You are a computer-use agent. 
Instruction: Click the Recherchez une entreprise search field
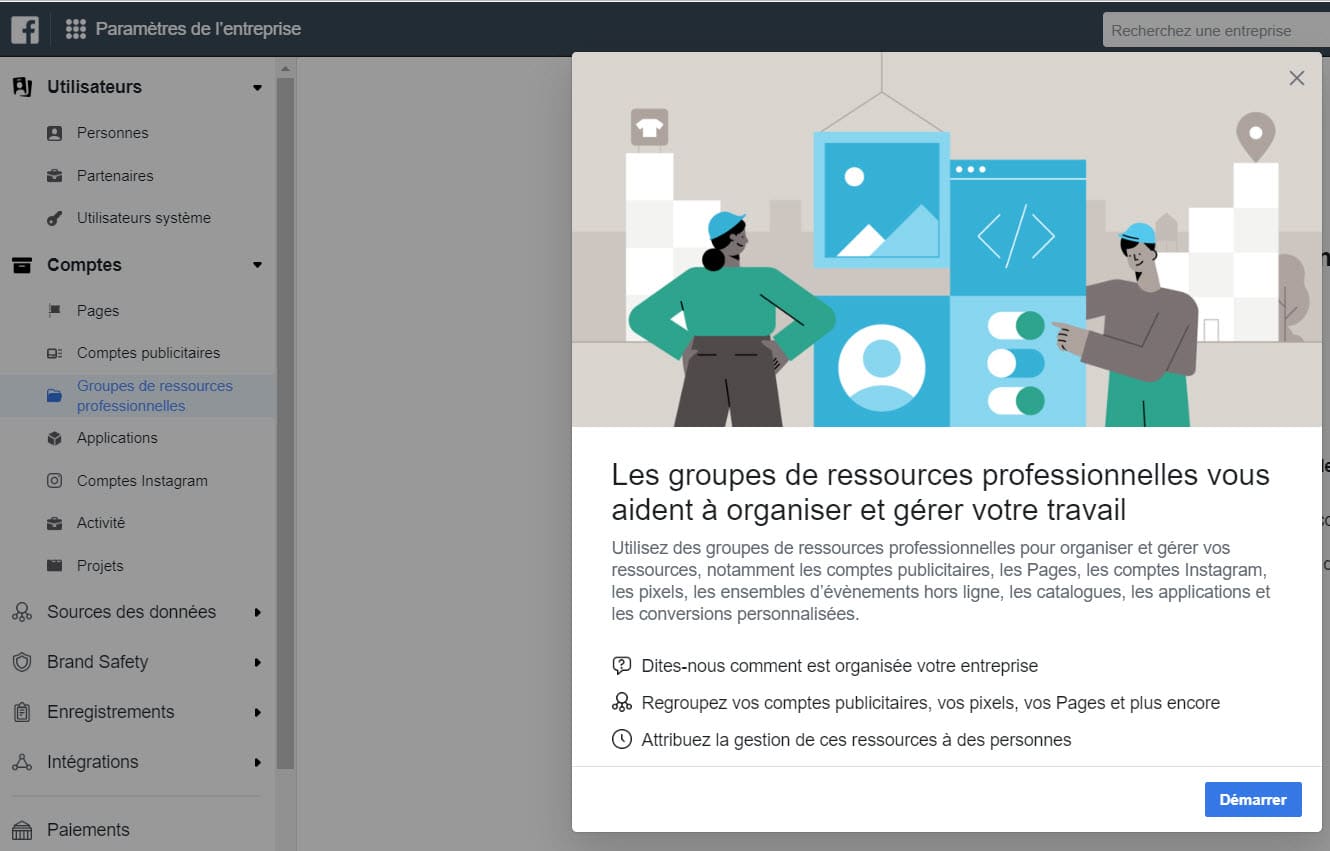tap(1215, 29)
